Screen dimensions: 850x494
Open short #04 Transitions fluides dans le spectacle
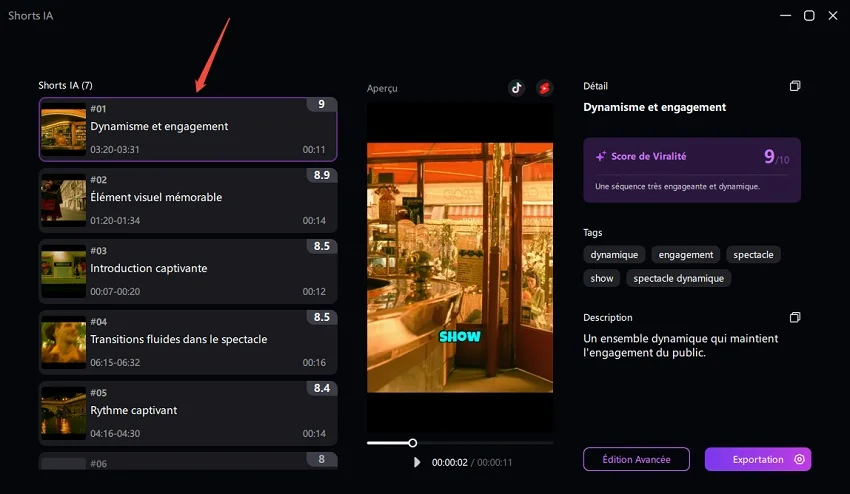pos(188,342)
